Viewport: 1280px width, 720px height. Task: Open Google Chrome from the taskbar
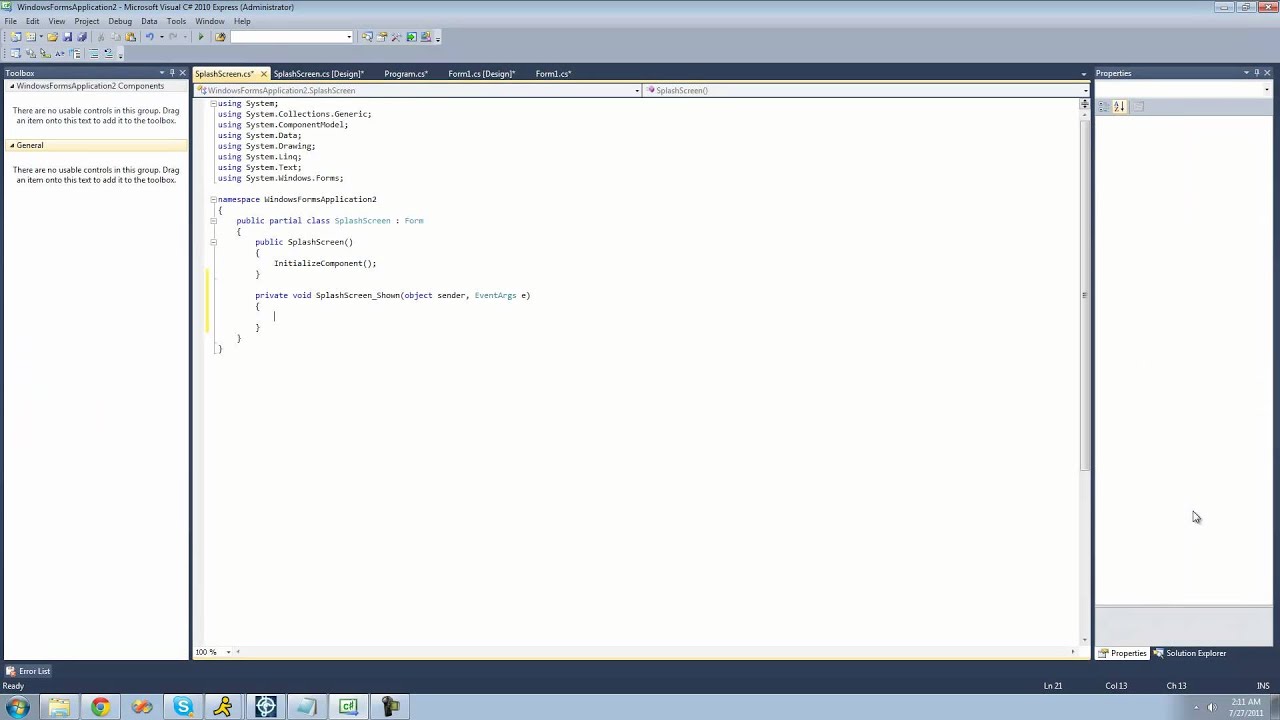click(x=100, y=707)
